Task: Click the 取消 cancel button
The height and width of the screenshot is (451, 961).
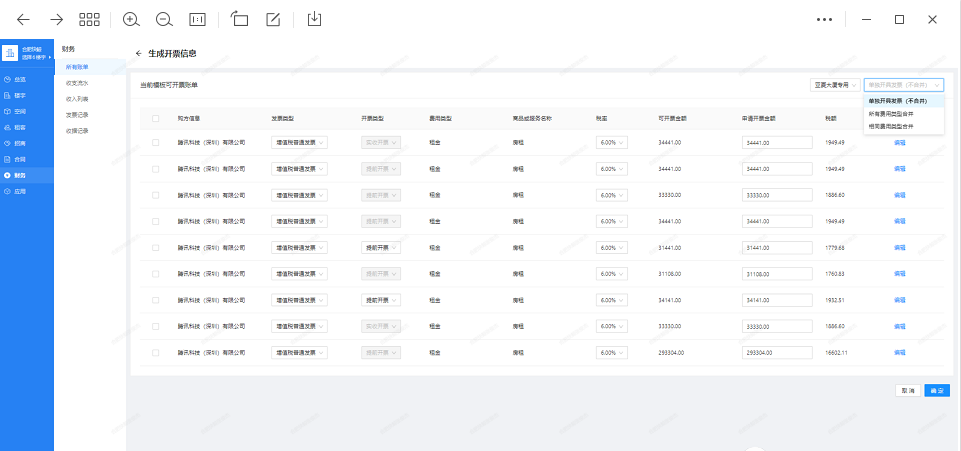Action: click(908, 391)
